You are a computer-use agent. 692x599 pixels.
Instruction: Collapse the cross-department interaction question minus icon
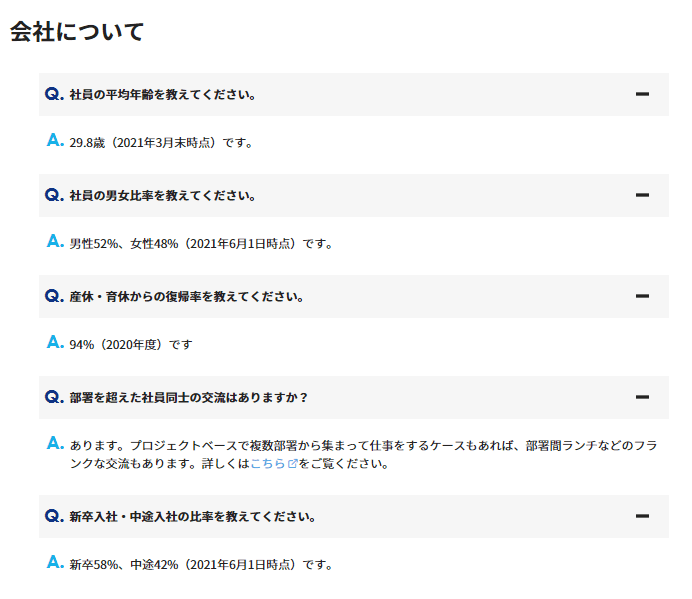(x=642, y=398)
